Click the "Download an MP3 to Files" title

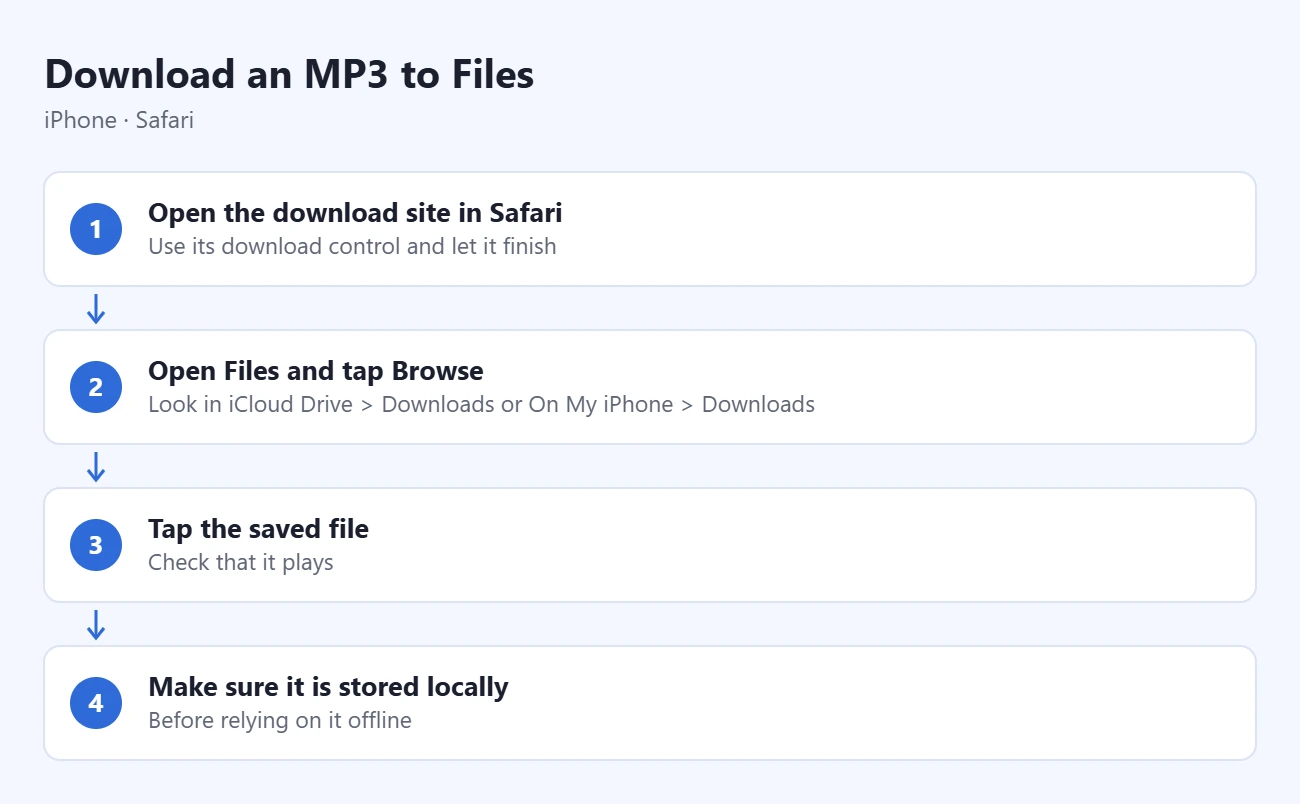289,75
